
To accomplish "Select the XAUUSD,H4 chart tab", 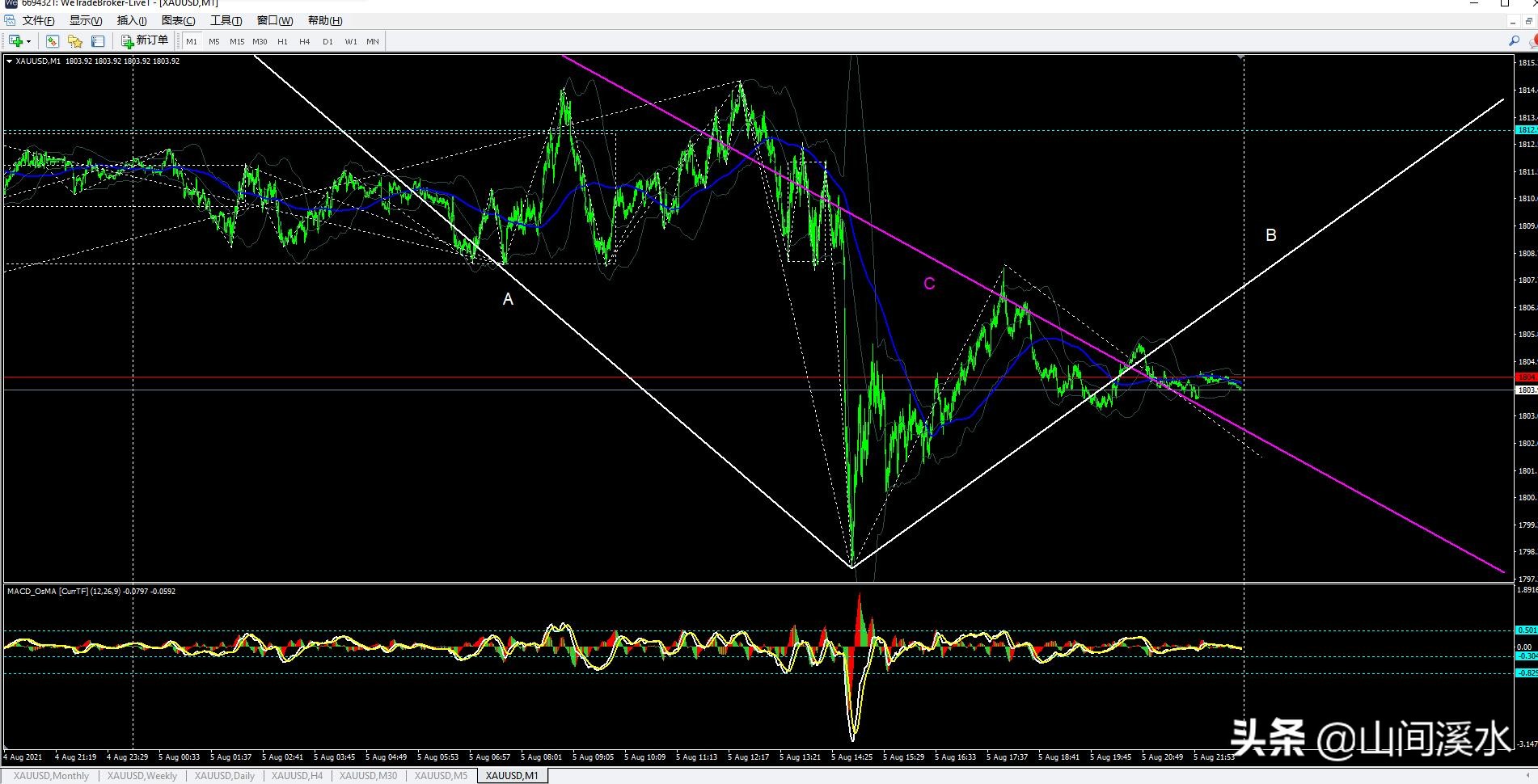I will [x=297, y=776].
